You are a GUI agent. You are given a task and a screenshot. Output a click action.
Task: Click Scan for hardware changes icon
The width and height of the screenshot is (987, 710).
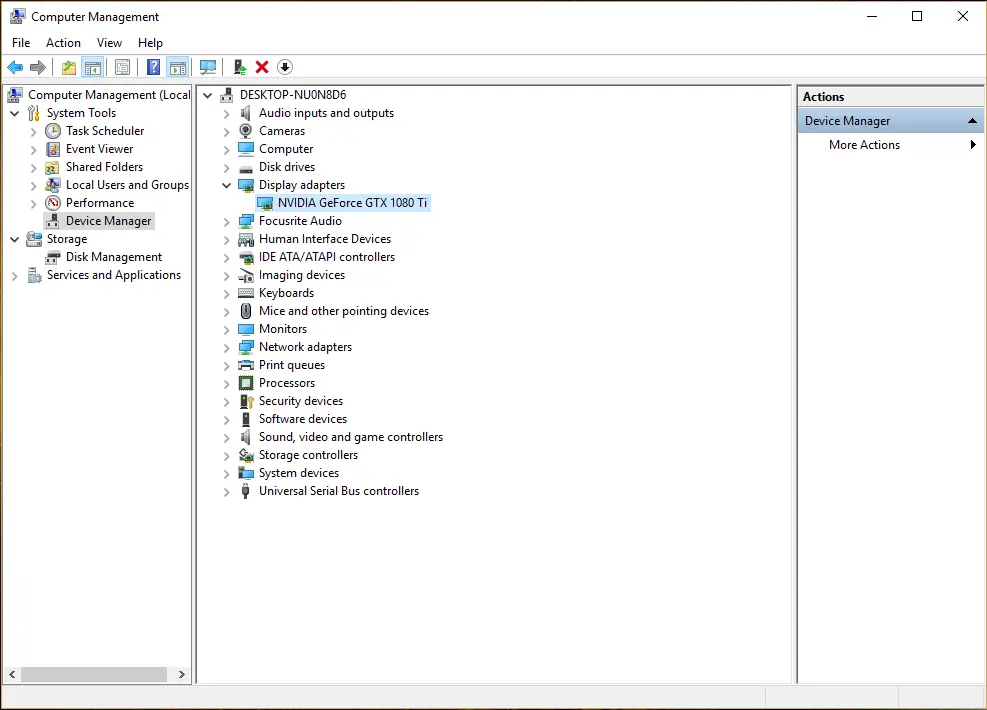pyautogui.click(x=208, y=67)
